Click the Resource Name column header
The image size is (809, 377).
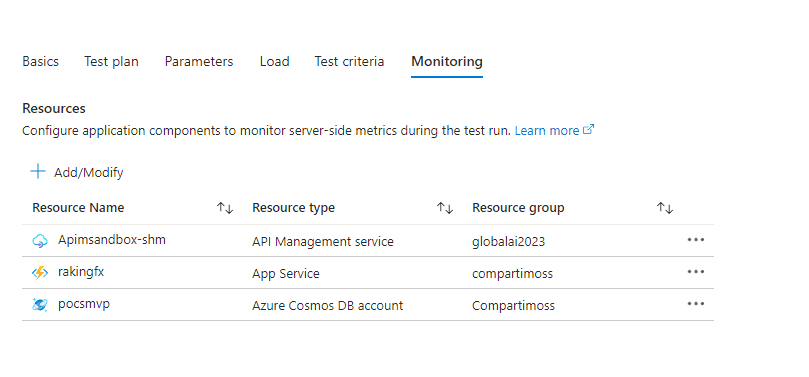(x=78, y=208)
